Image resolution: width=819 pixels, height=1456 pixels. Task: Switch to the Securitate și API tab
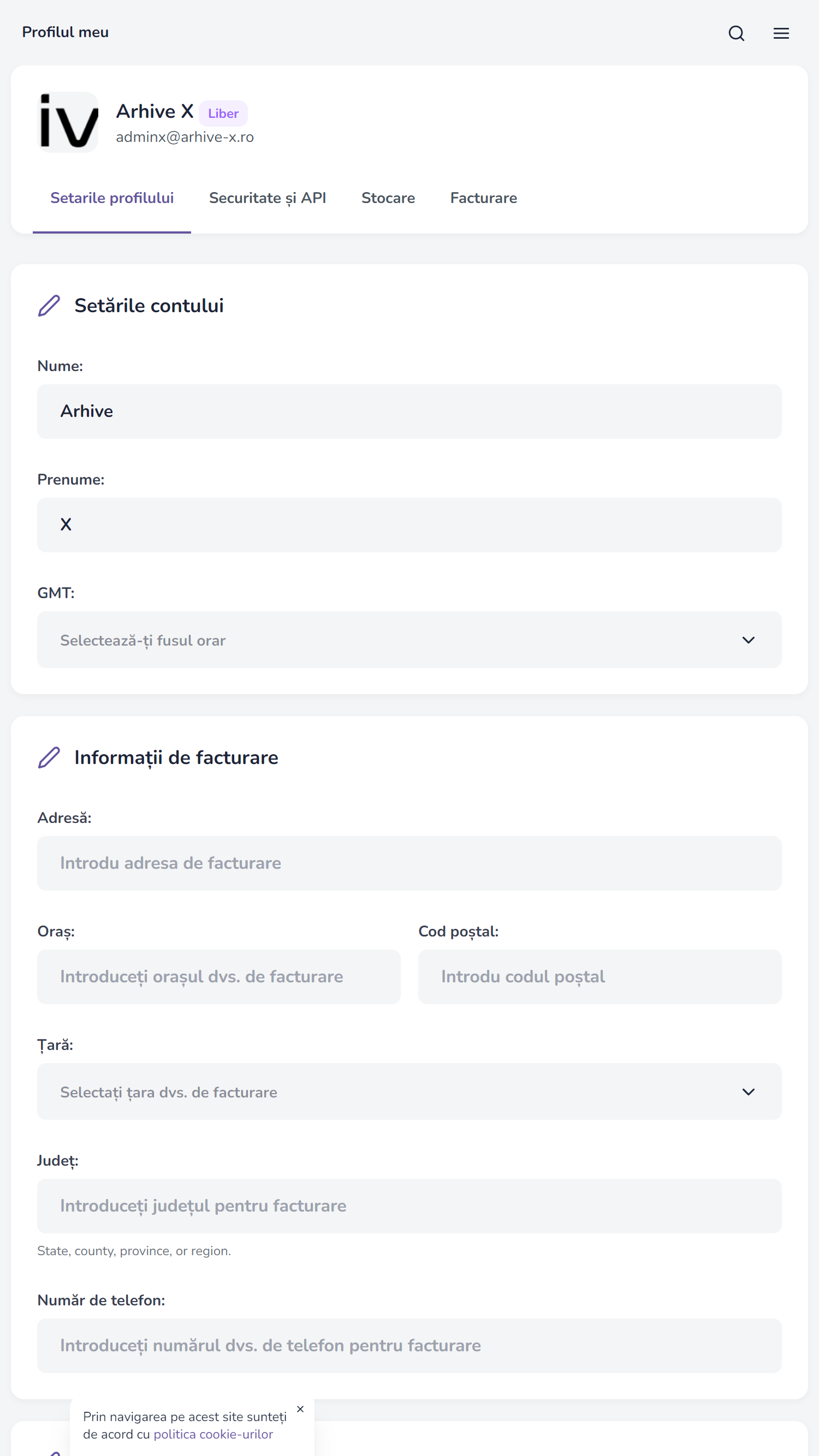[268, 199]
